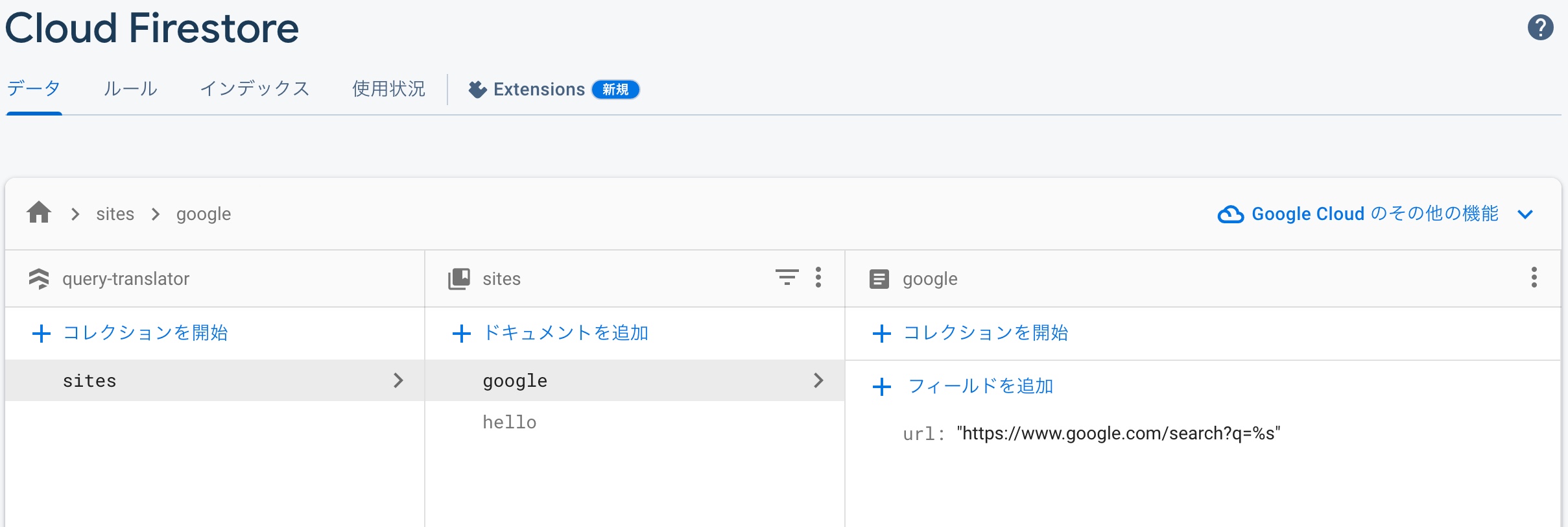The image size is (1568, 527).
Task: Expand Google Cloud other features dropdown
Action: click(x=1525, y=214)
